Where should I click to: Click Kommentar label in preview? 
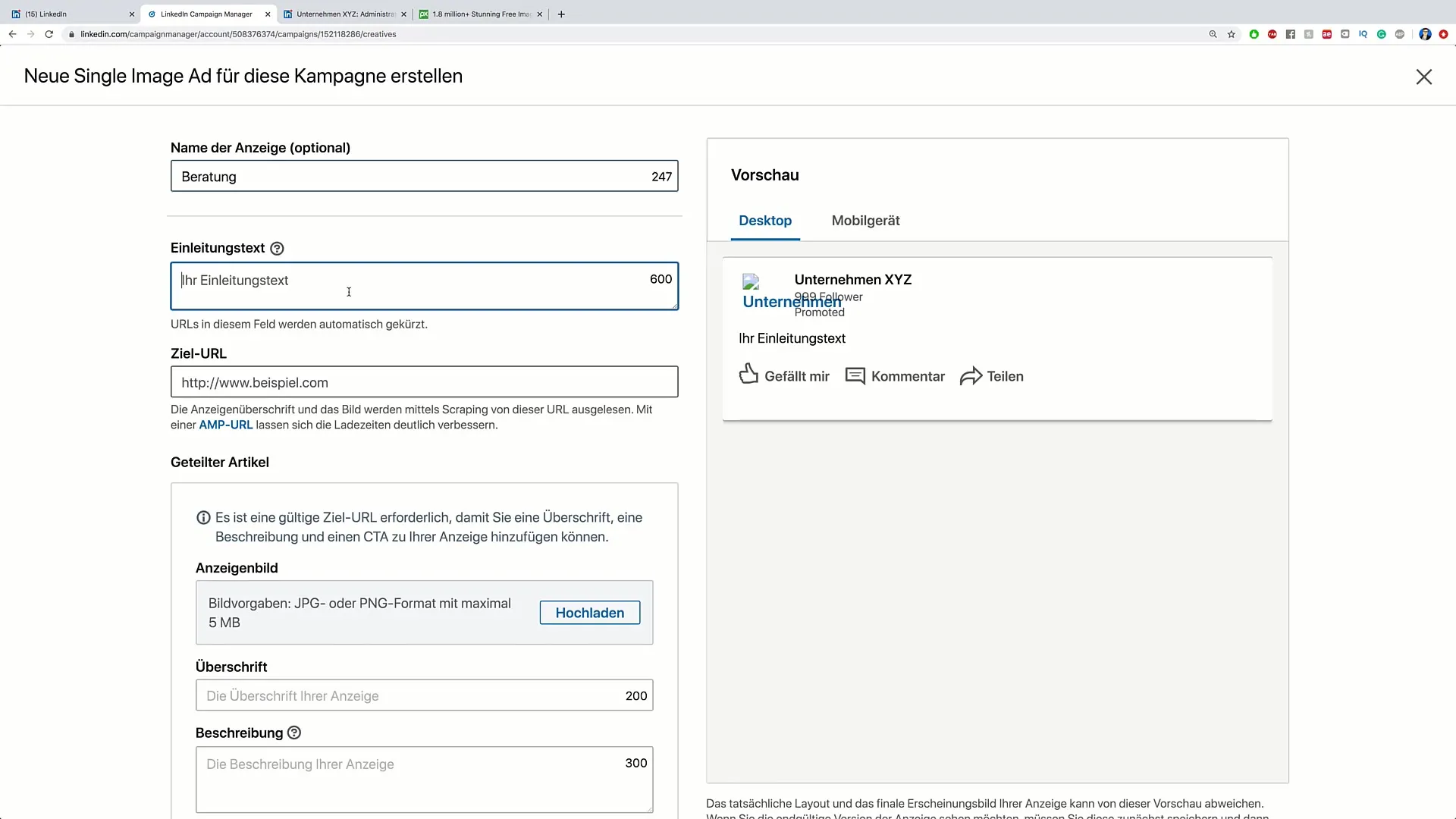point(908,377)
